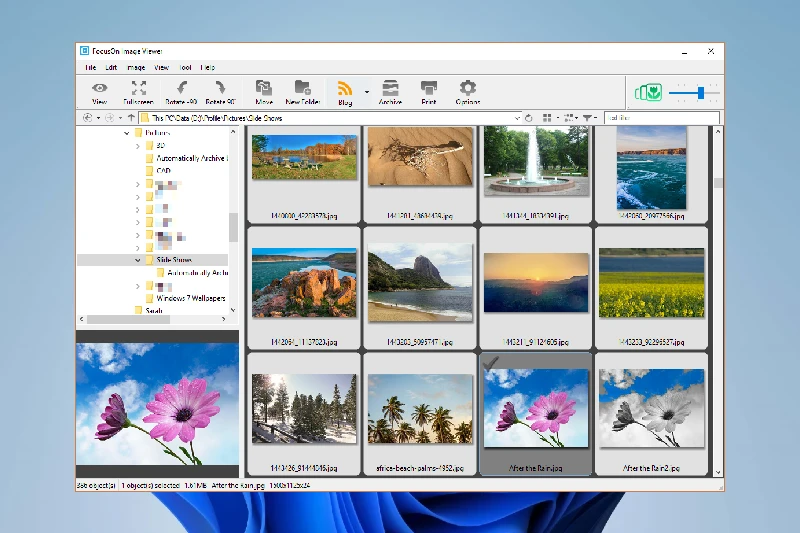Open the Image menu

[136, 67]
